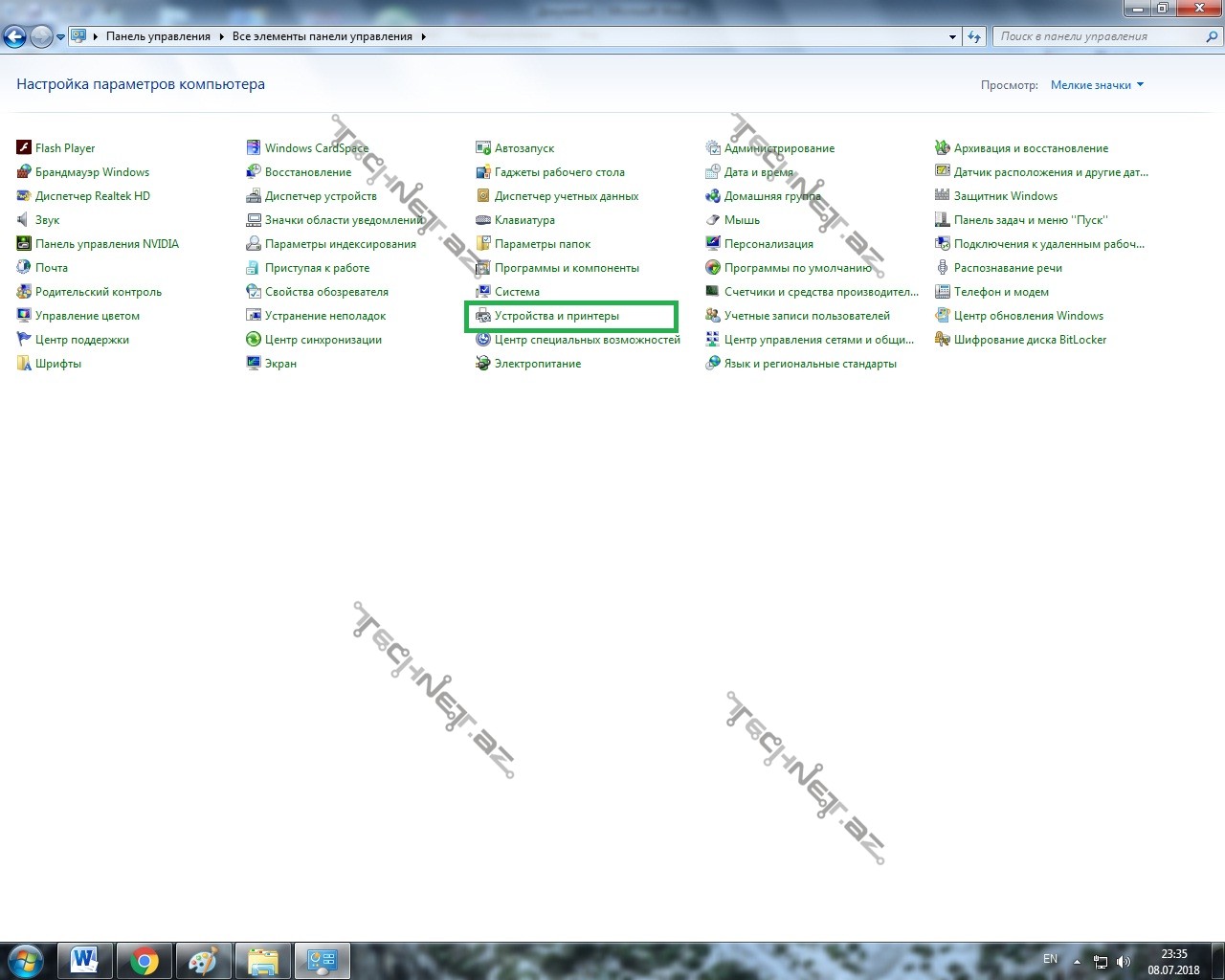Image resolution: width=1225 pixels, height=980 pixels.
Task: Click the Панель управления breadcrumb item
Action: 158,36
